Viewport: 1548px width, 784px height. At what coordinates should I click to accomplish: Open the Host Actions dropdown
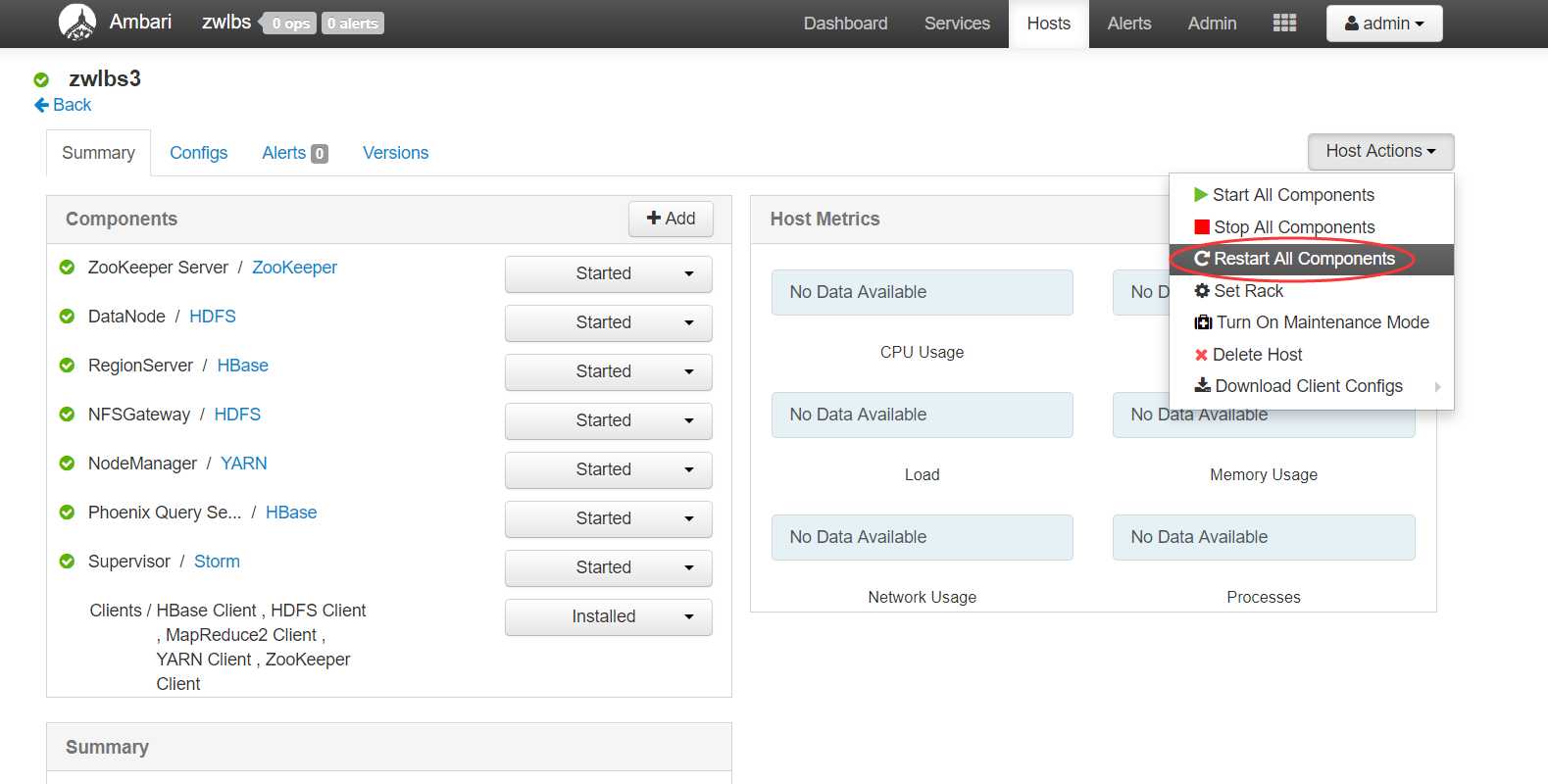click(1380, 151)
